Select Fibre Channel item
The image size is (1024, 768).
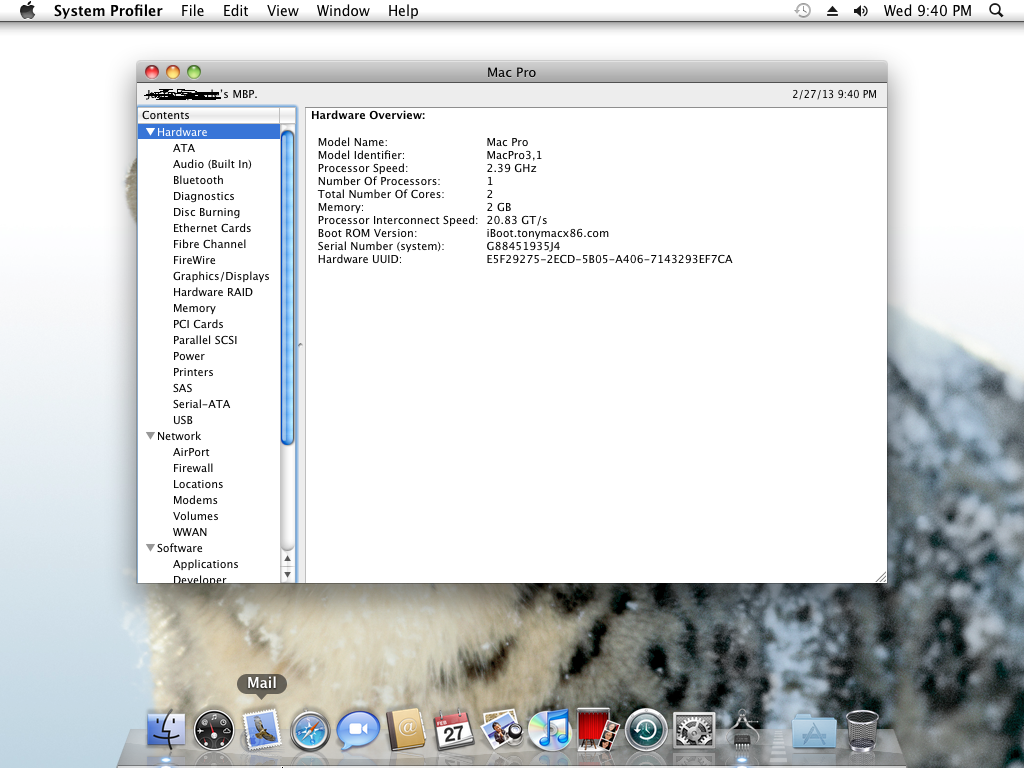point(209,244)
